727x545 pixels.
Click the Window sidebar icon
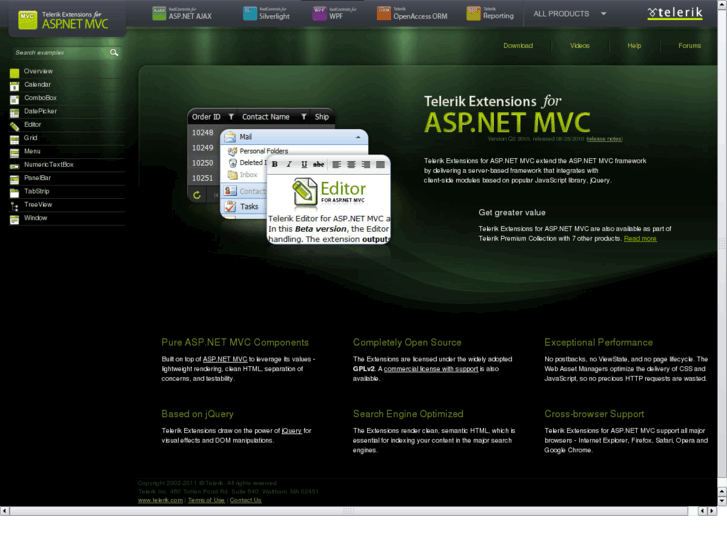point(14,219)
